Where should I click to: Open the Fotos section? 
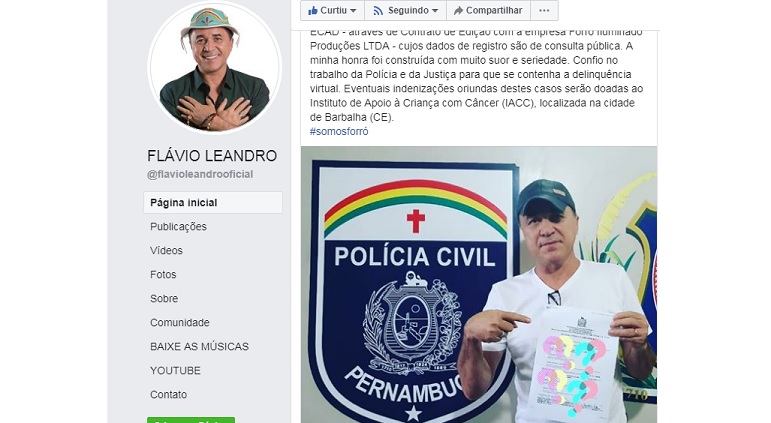pyautogui.click(x=163, y=275)
